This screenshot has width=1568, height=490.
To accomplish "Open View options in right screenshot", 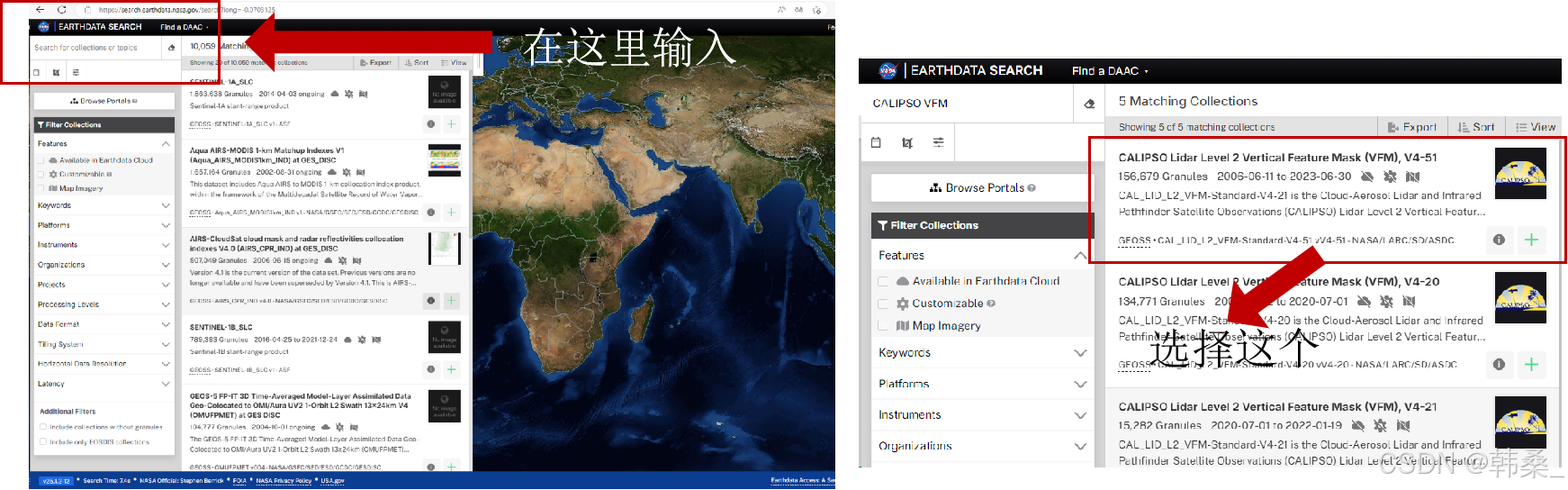I will [1535, 127].
